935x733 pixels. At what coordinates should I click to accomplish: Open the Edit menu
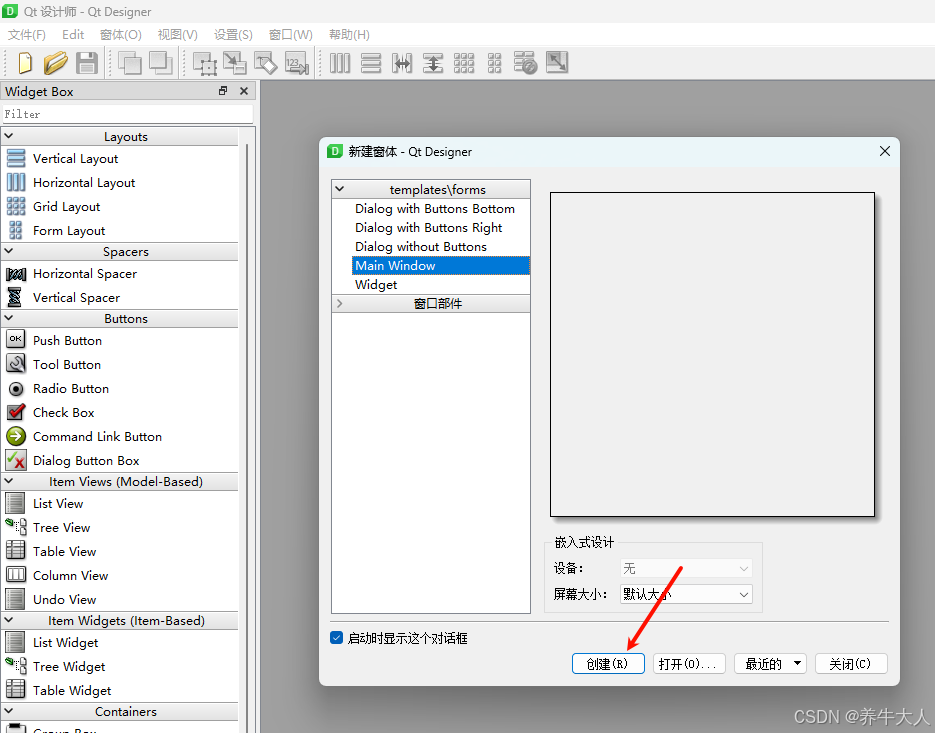pos(73,35)
